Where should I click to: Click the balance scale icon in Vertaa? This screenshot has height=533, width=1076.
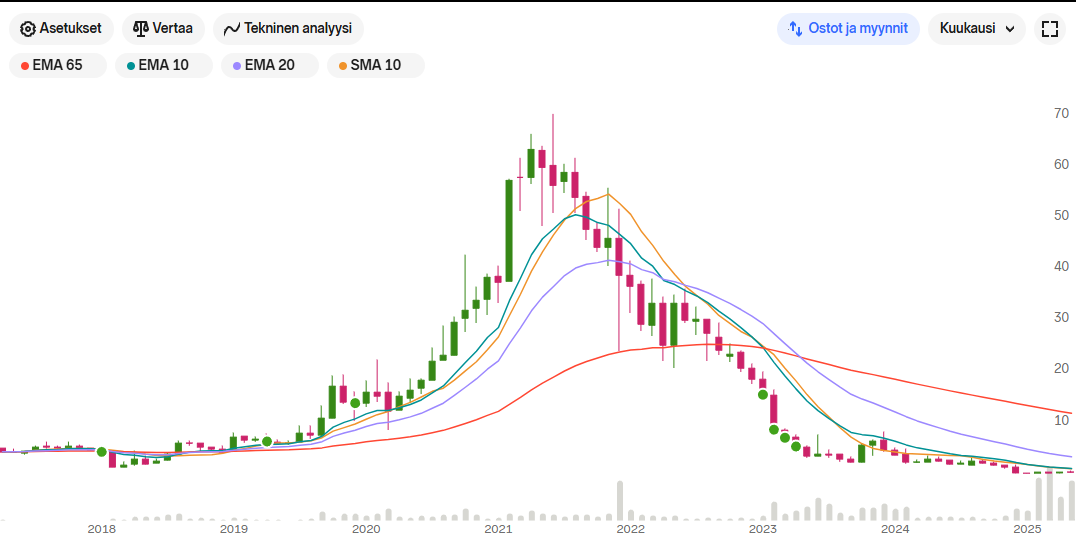coord(141,29)
